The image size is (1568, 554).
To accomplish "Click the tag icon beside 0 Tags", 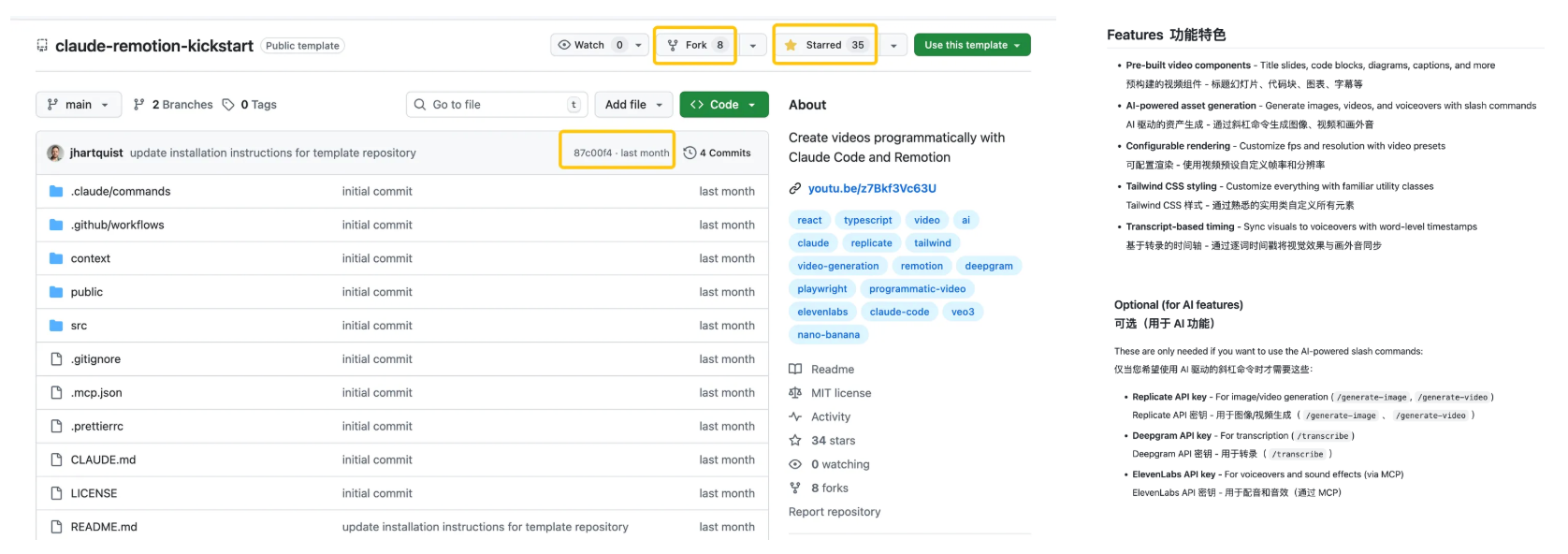I will click(x=228, y=105).
